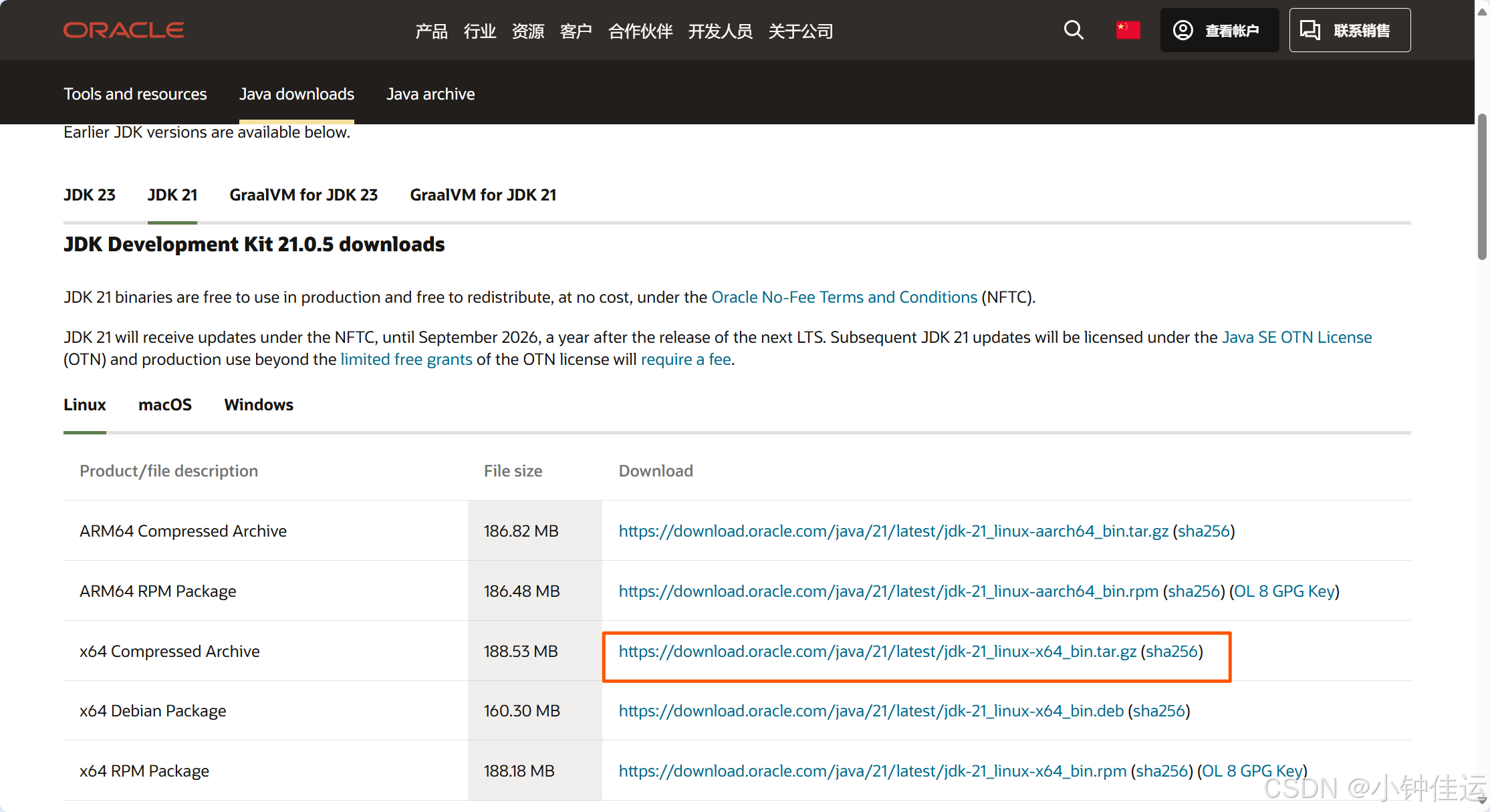
Task: Click the Product/file description column header
Action: [168, 470]
